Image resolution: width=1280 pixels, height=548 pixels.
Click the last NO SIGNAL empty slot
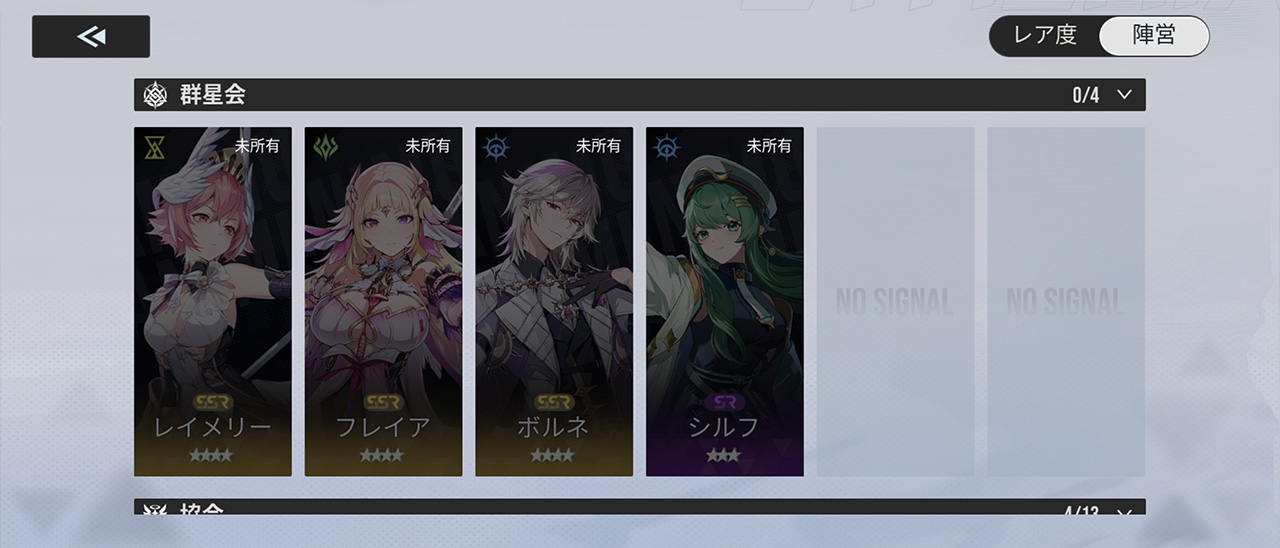pos(1066,301)
